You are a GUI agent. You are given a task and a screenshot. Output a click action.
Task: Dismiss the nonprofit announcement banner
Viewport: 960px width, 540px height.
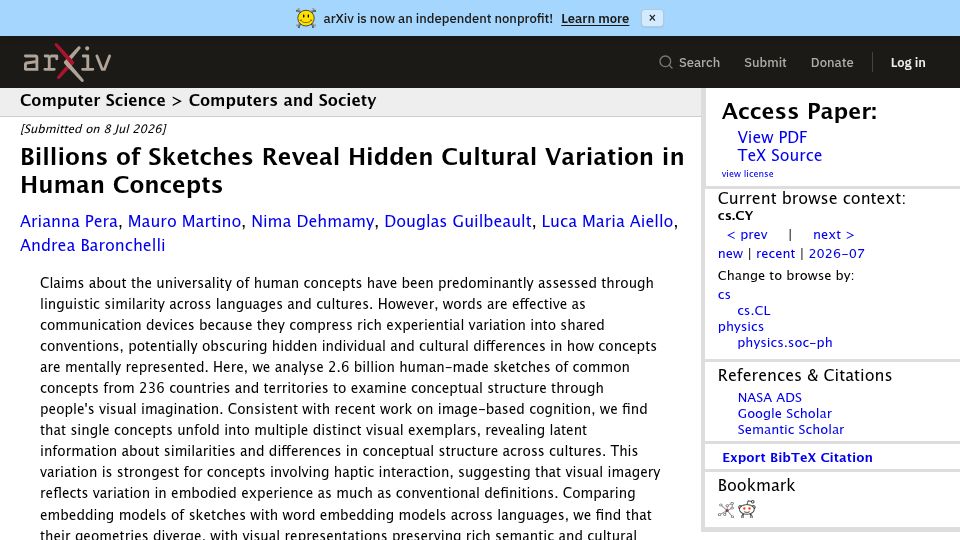tap(652, 18)
